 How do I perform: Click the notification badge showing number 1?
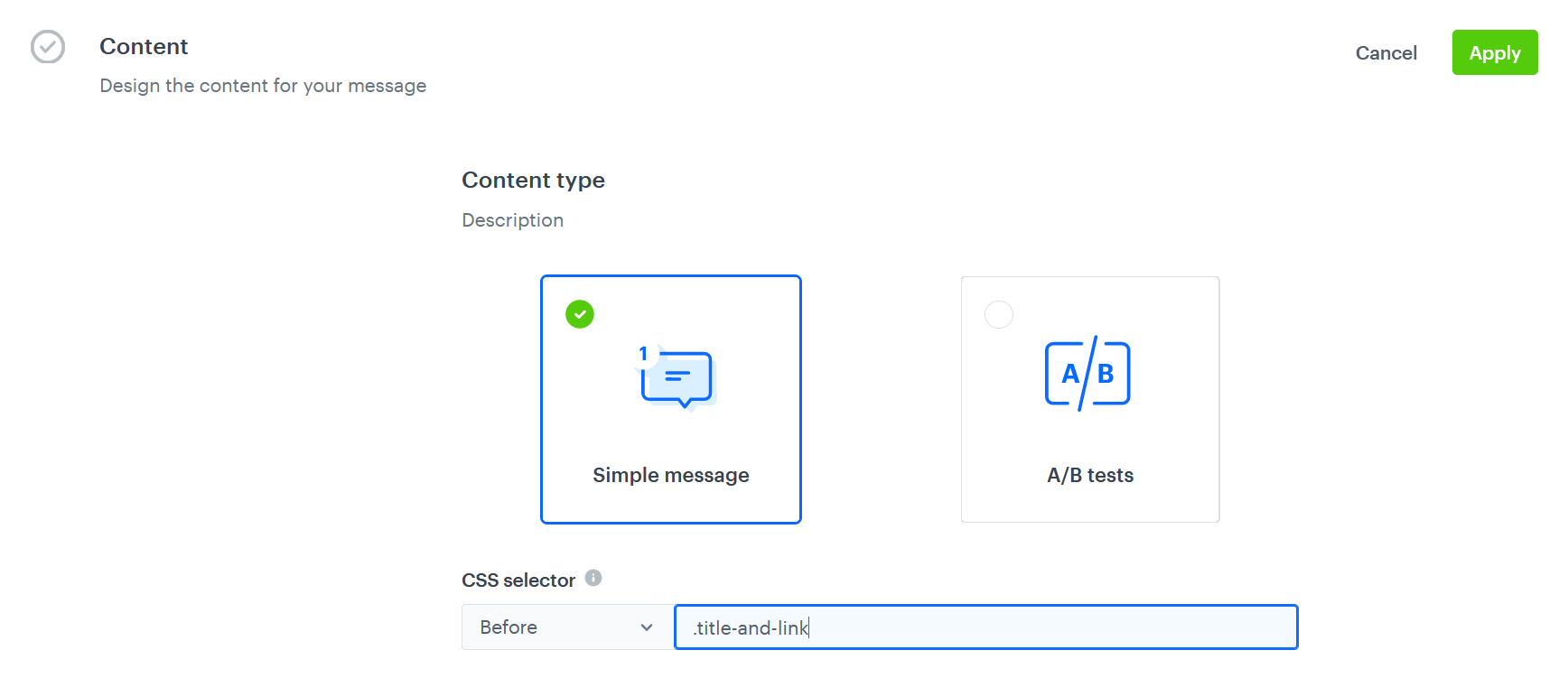pos(643,354)
